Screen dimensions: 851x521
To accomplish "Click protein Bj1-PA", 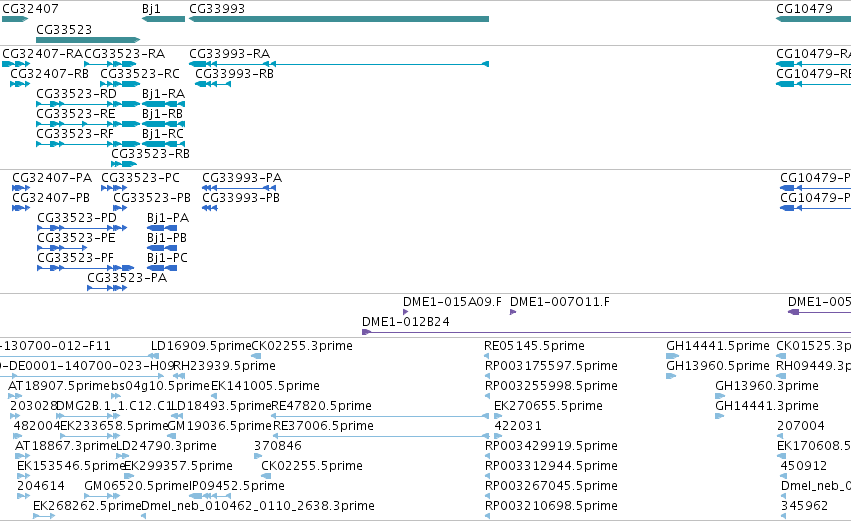I will click(162, 228).
